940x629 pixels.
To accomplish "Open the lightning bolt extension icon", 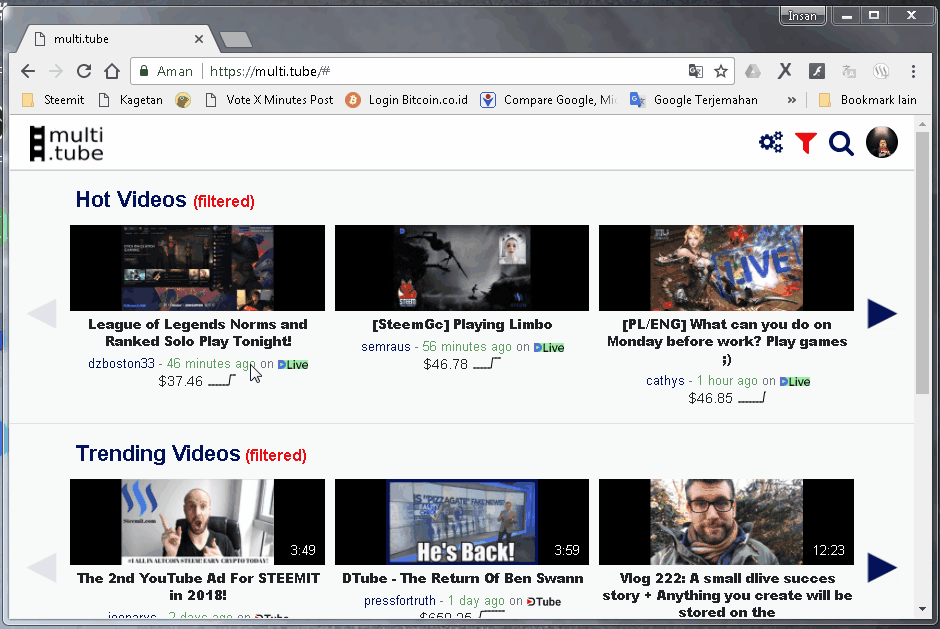I will [817, 71].
